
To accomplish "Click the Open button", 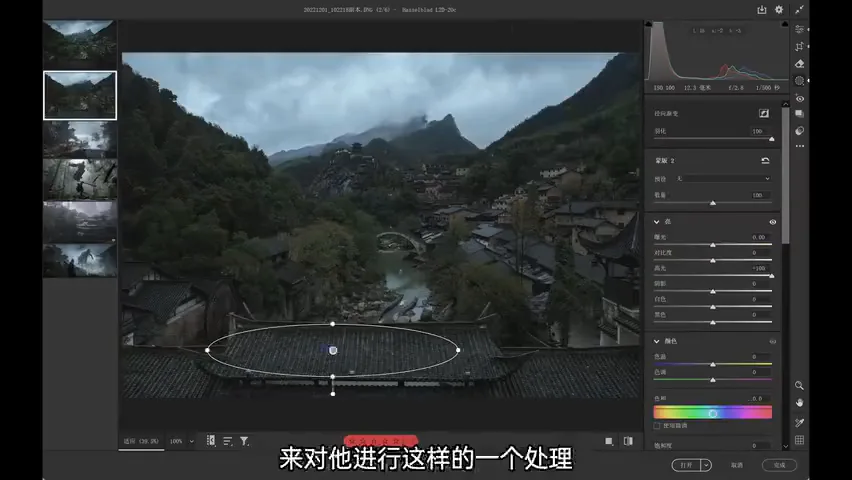I will (x=686, y=465).
